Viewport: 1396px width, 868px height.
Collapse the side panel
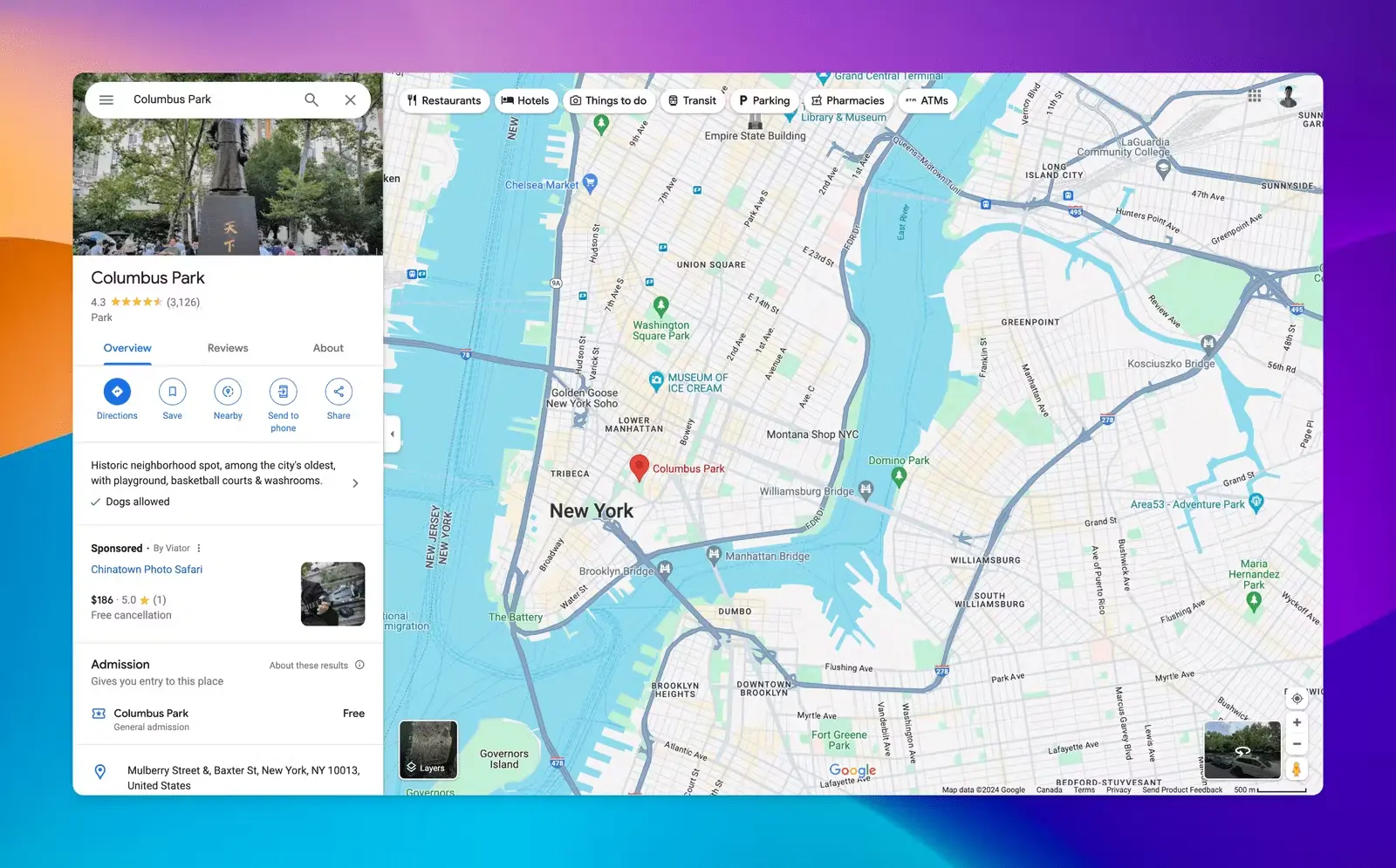pos(393,434)
